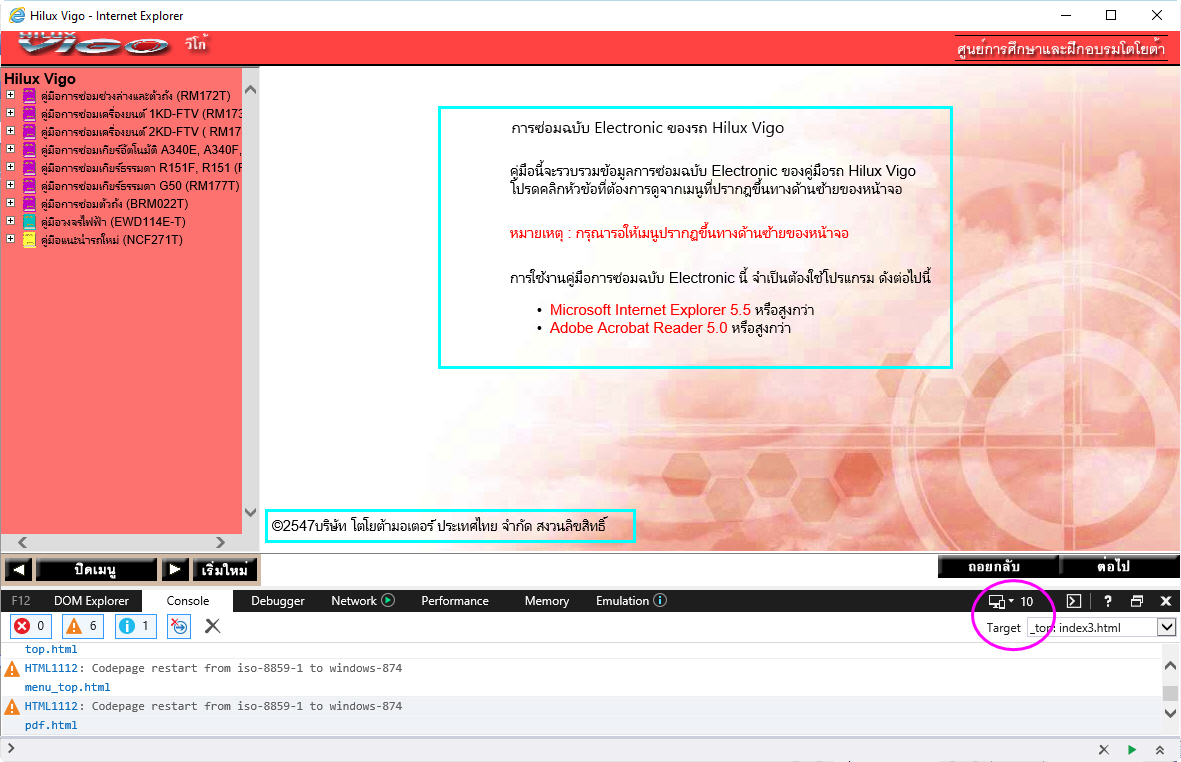Expand the 2KD-FTV engine manual node

(x=11, y=131)
